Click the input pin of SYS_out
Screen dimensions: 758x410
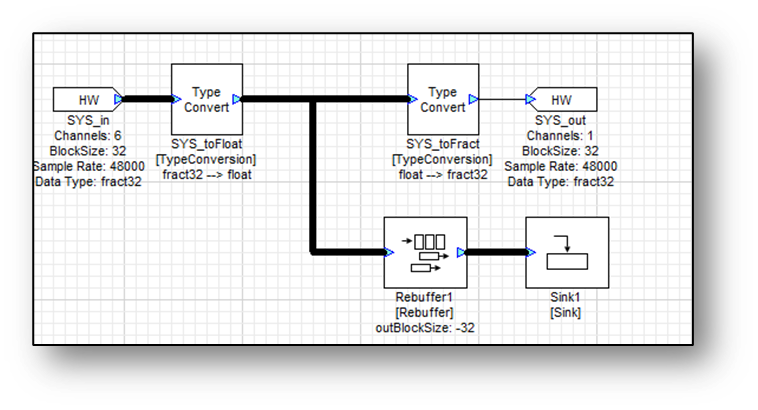pyautogui.click(x=528, y=100)
